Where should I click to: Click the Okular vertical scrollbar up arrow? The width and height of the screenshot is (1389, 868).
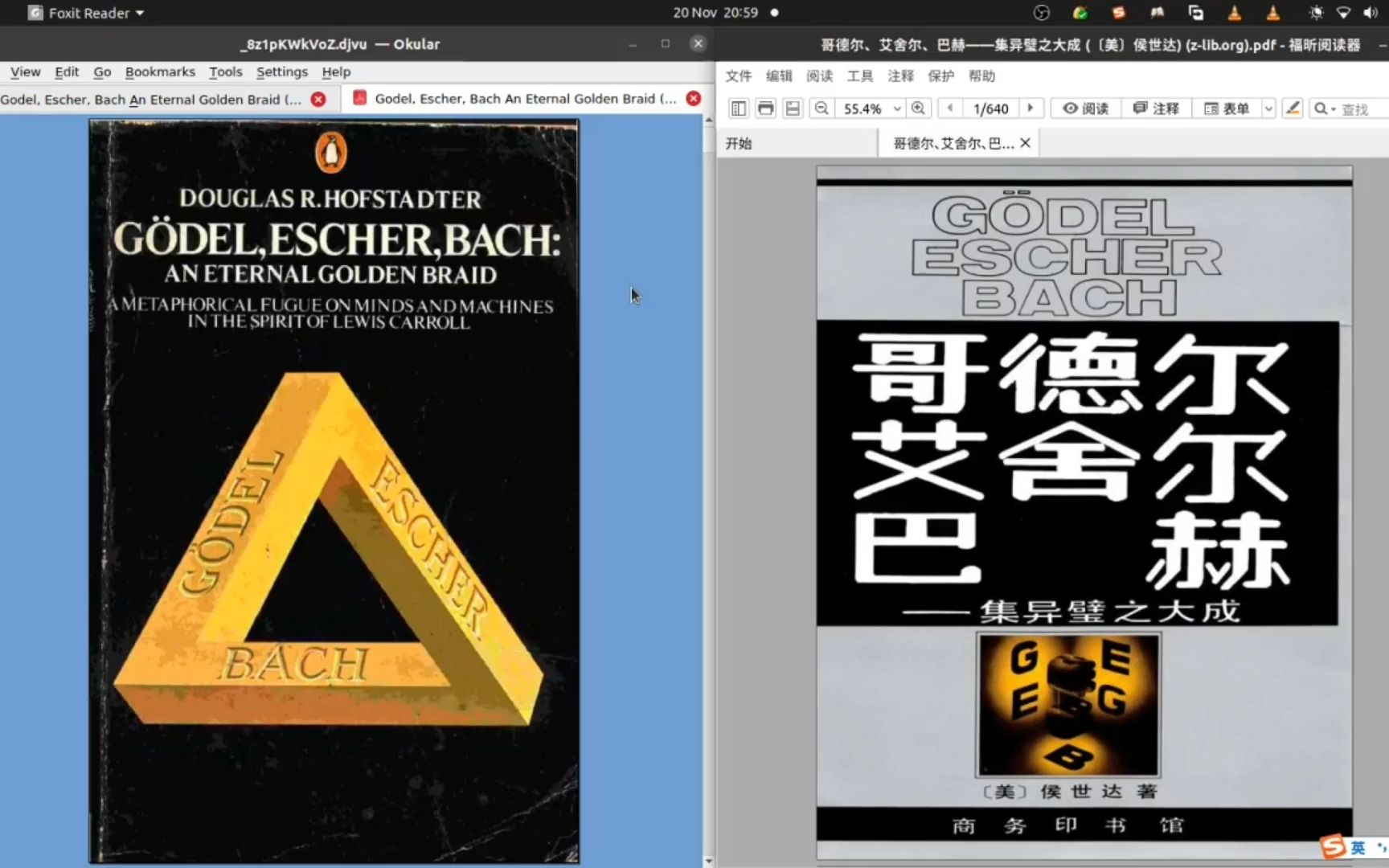coord(709,120)
